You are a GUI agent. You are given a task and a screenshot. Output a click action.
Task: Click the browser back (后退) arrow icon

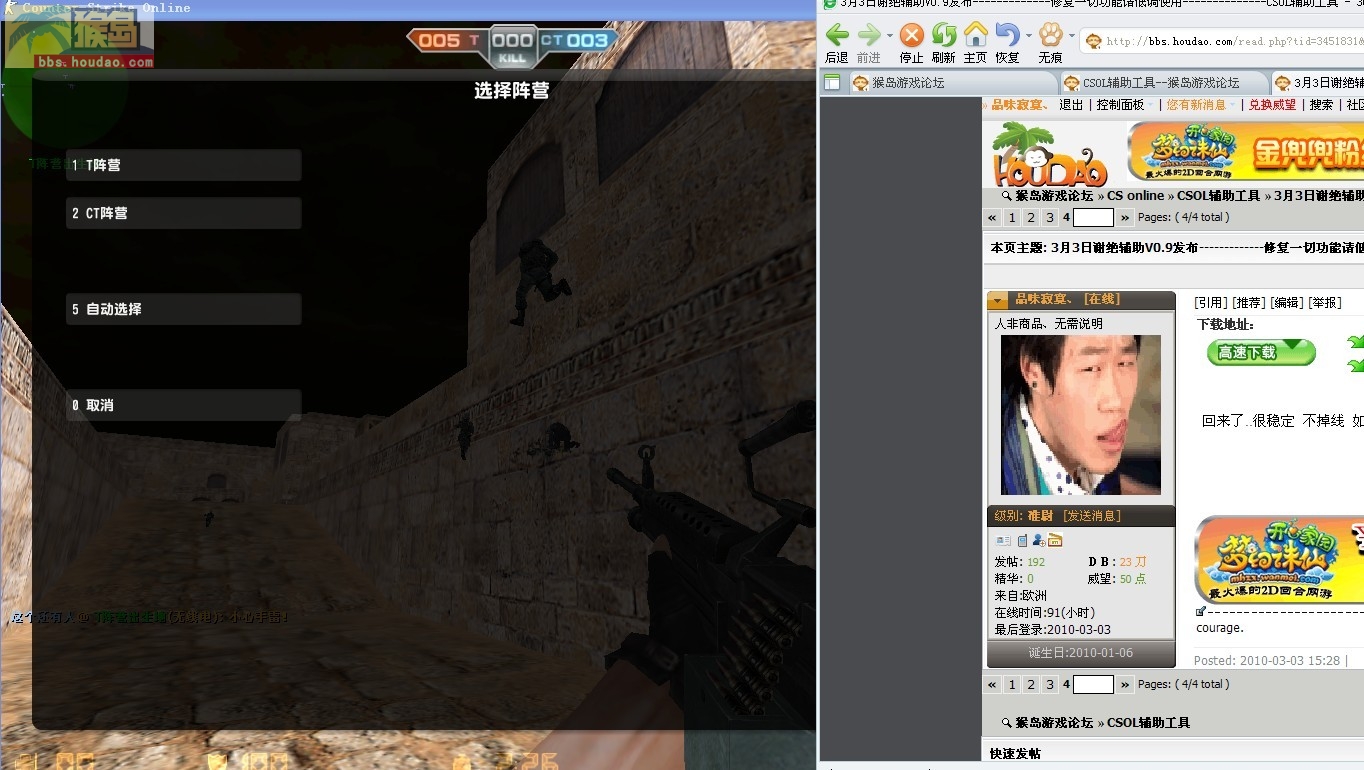pyautogui.click(x=837, y=36)
